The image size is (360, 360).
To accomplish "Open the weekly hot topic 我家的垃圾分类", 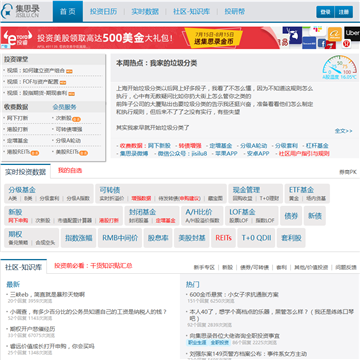I will point(157,63).
